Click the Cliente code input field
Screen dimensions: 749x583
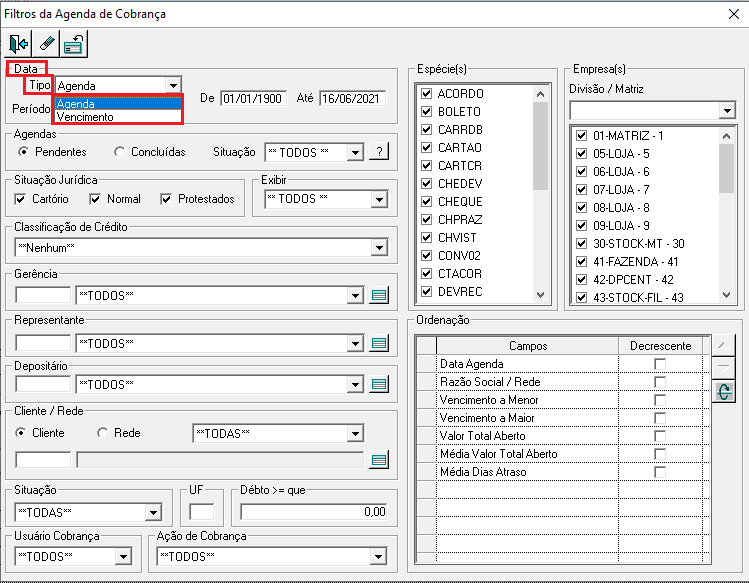pyautogui.click(x=43, y=460)
